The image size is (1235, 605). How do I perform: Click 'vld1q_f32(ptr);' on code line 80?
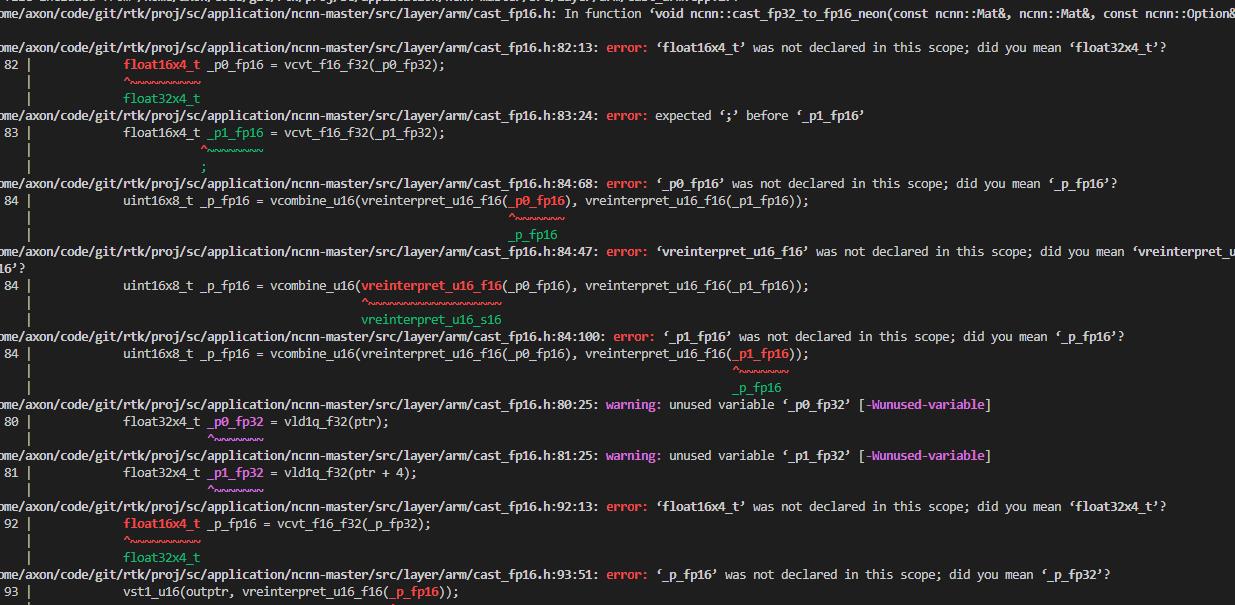(x=337, y=421)
